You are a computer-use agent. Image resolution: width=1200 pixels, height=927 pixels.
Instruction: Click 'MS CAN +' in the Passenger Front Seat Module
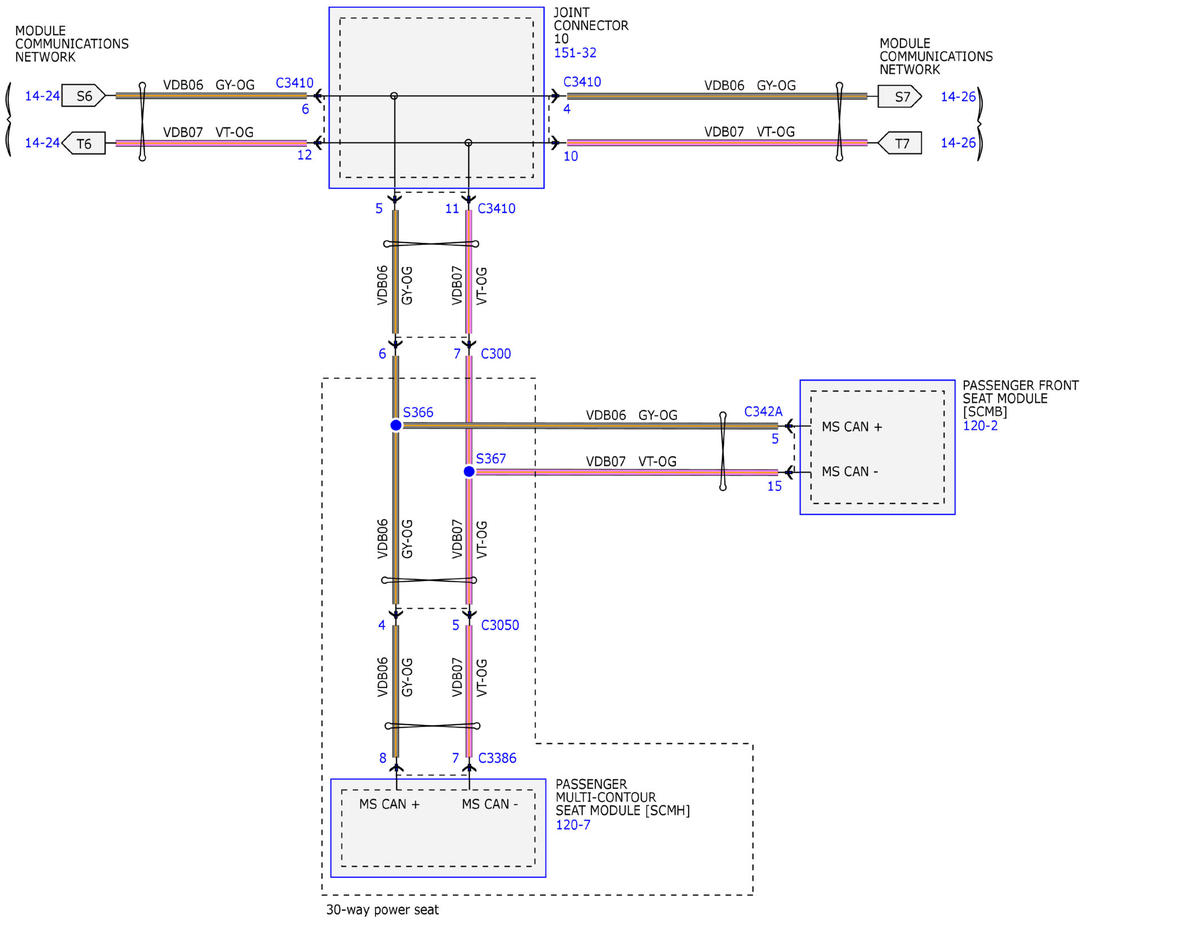[852, 427]
